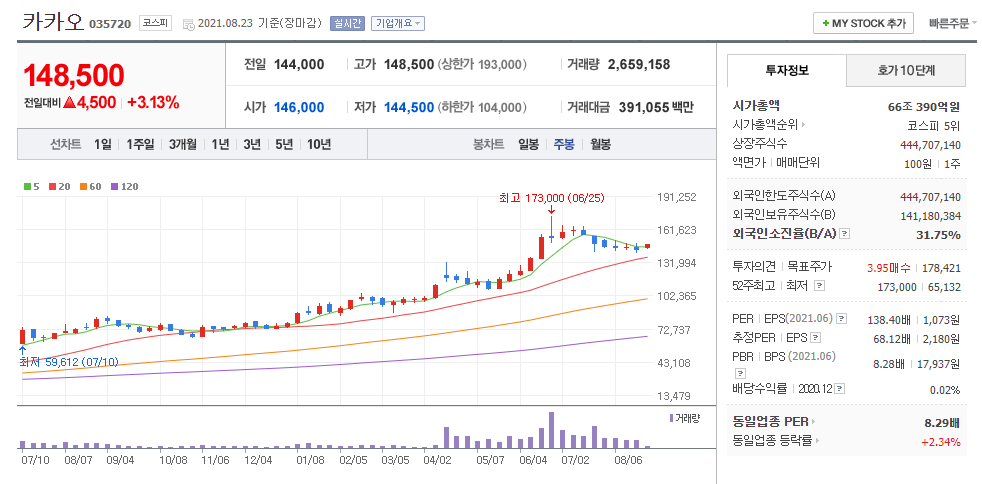The image size is (982, 484).
Task: Click the purple 120-period moving average legend
Action: point(124,187)
